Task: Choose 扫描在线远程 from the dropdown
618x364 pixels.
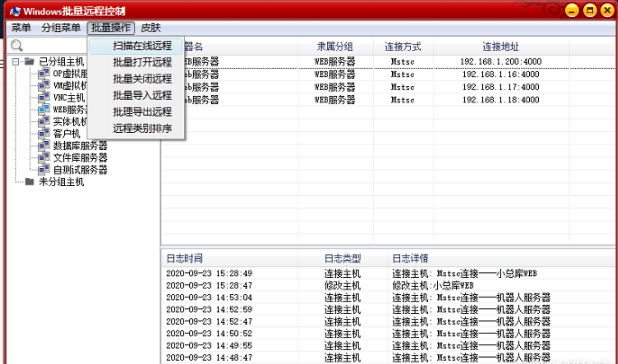Action: click(136, 46)
